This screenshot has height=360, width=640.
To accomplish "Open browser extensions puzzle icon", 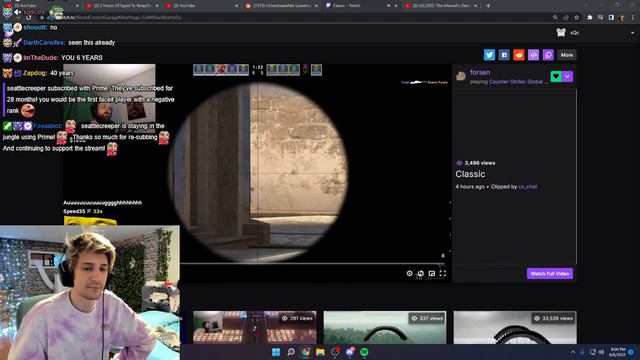I will point(589,18).
